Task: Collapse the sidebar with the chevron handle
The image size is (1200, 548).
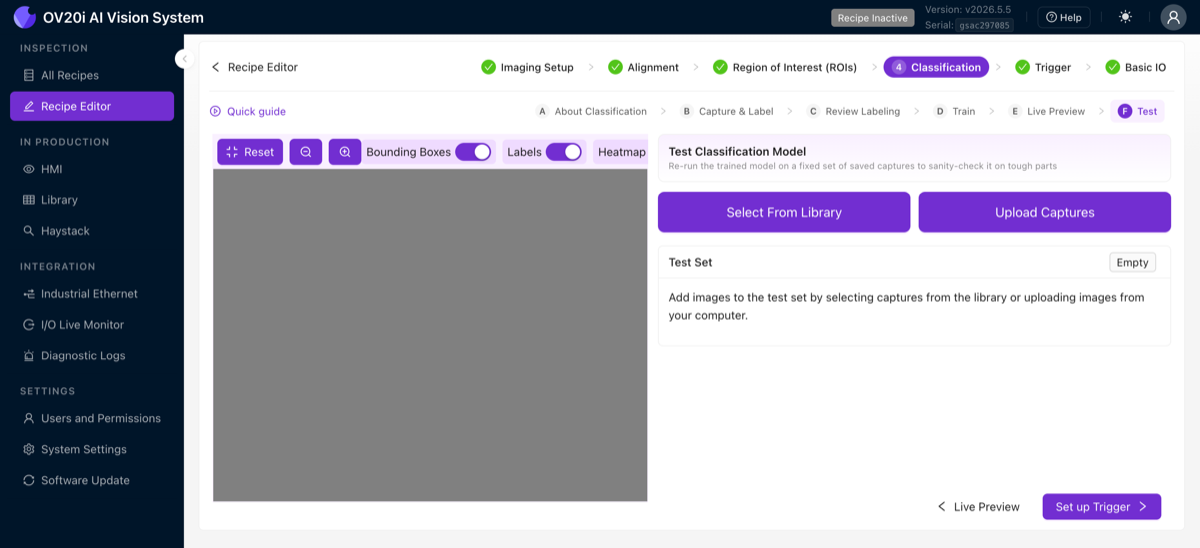Action: click(183, 59)
